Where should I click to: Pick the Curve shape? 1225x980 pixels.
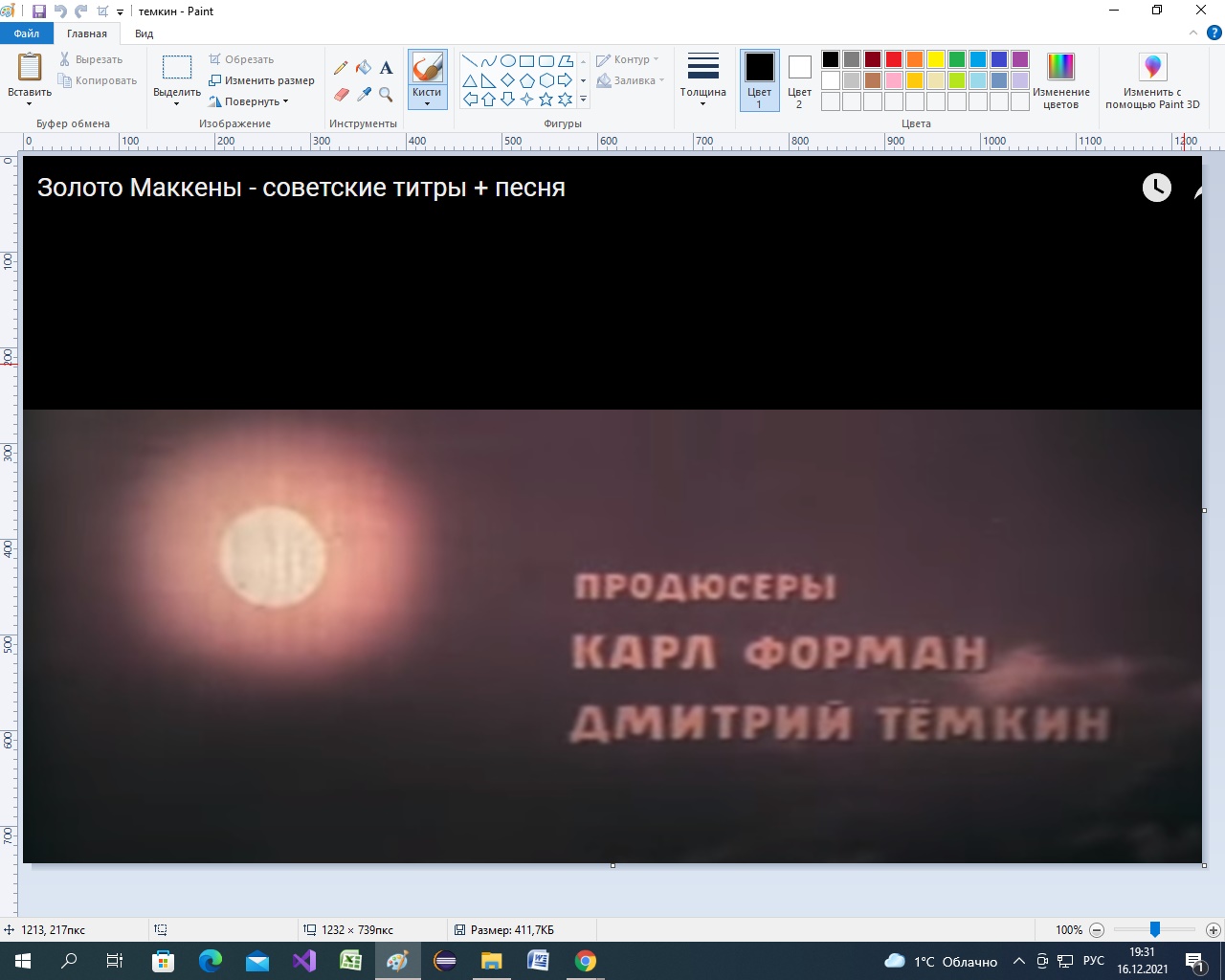(489, 61)
